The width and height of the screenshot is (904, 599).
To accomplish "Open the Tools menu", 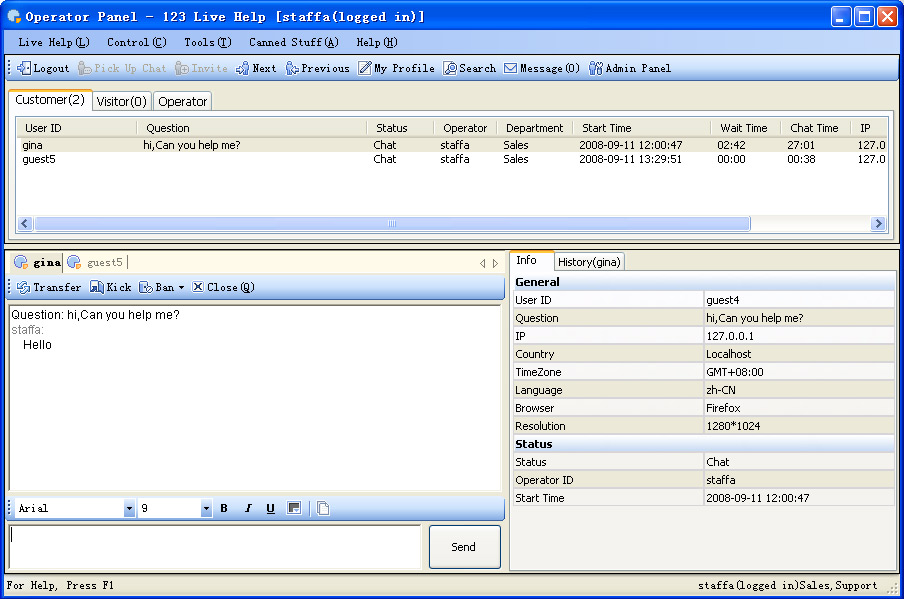I will tap(208, 42).
